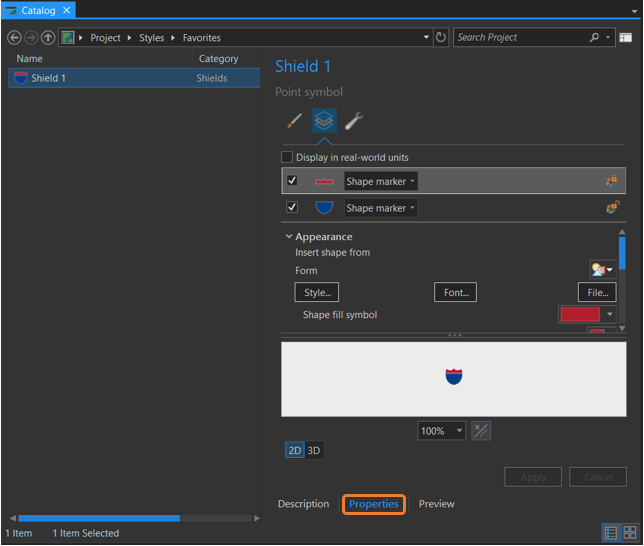Toggle the details panel icon

point(626,37)
